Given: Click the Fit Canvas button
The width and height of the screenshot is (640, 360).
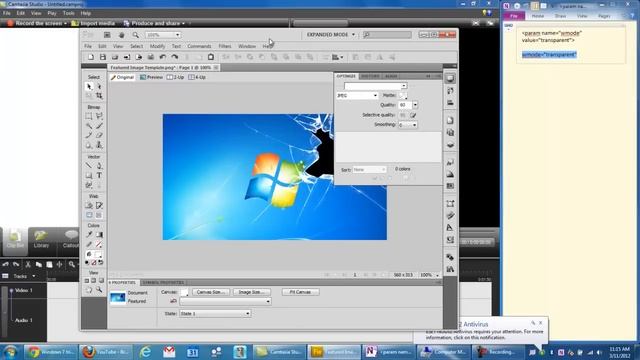Looking at the screenshot, I should tap(300, 292).
